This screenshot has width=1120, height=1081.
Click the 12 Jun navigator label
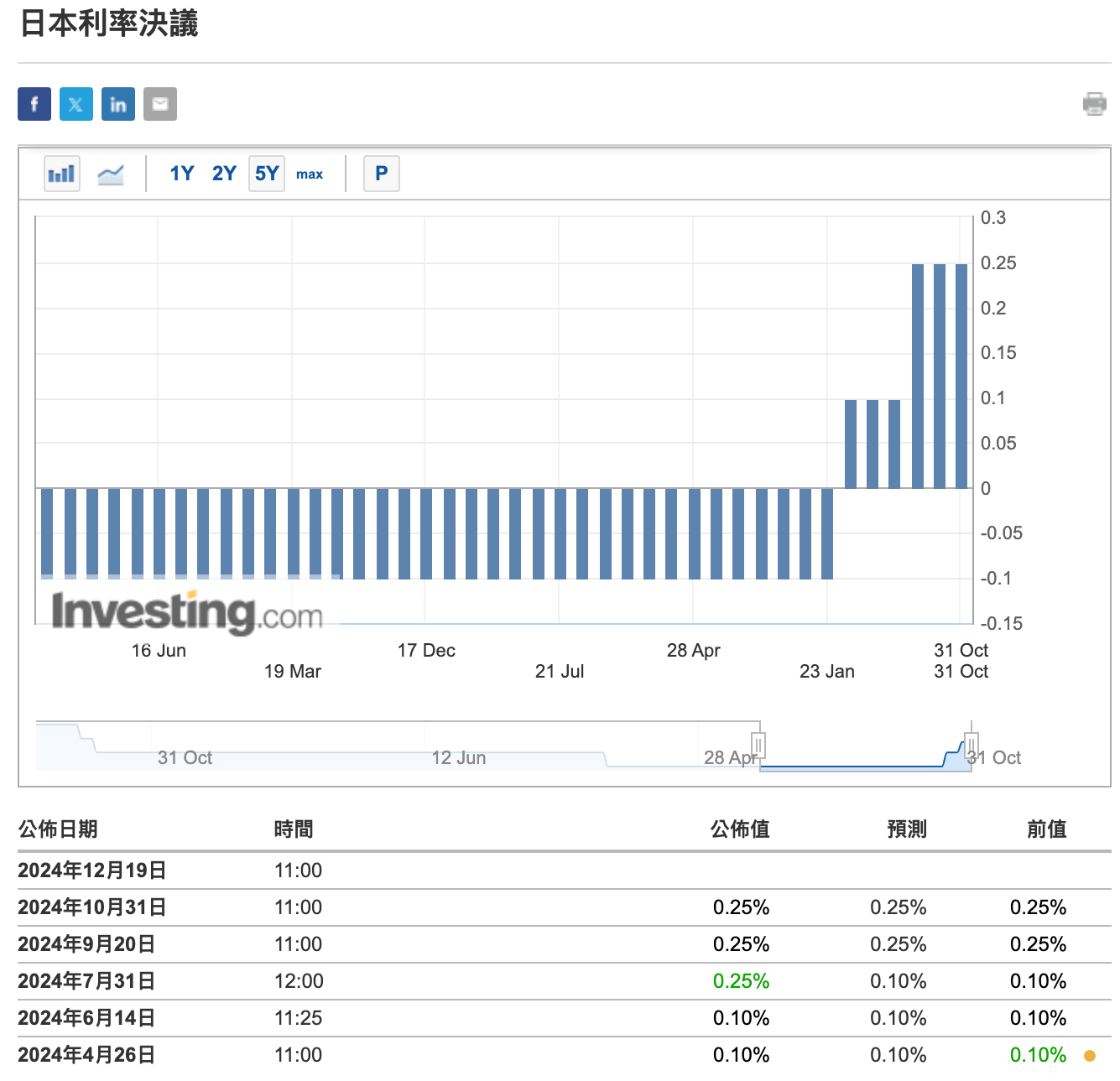[459, 758]
